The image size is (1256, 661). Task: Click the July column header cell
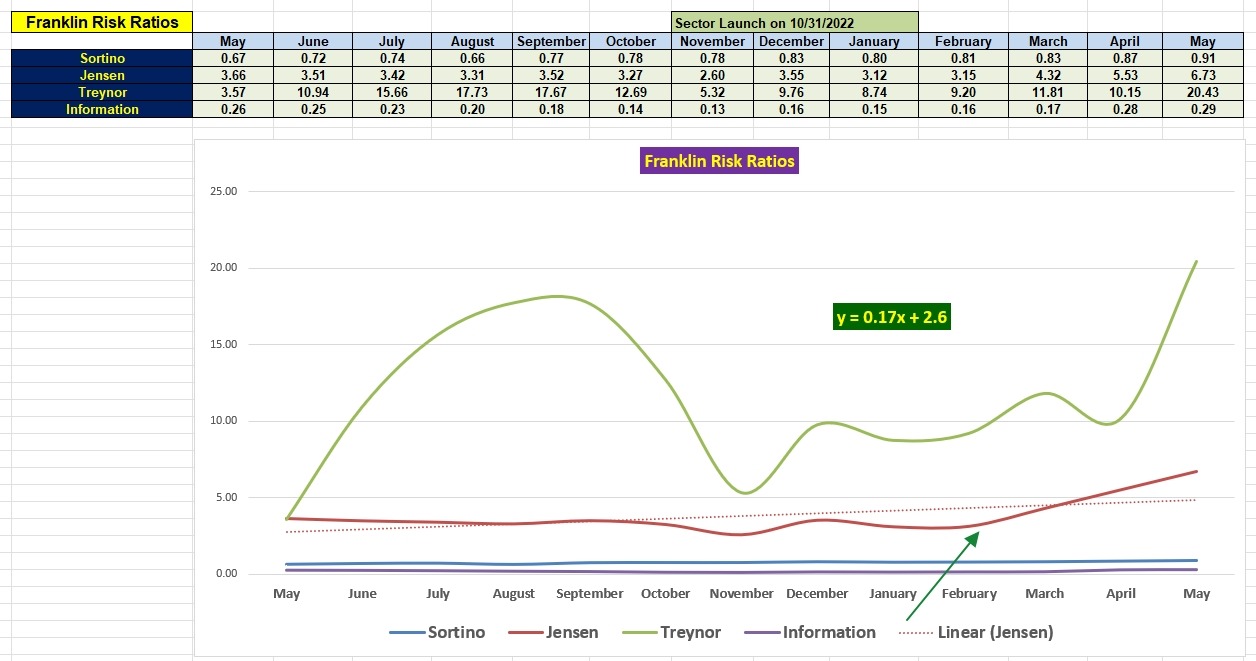392,41
